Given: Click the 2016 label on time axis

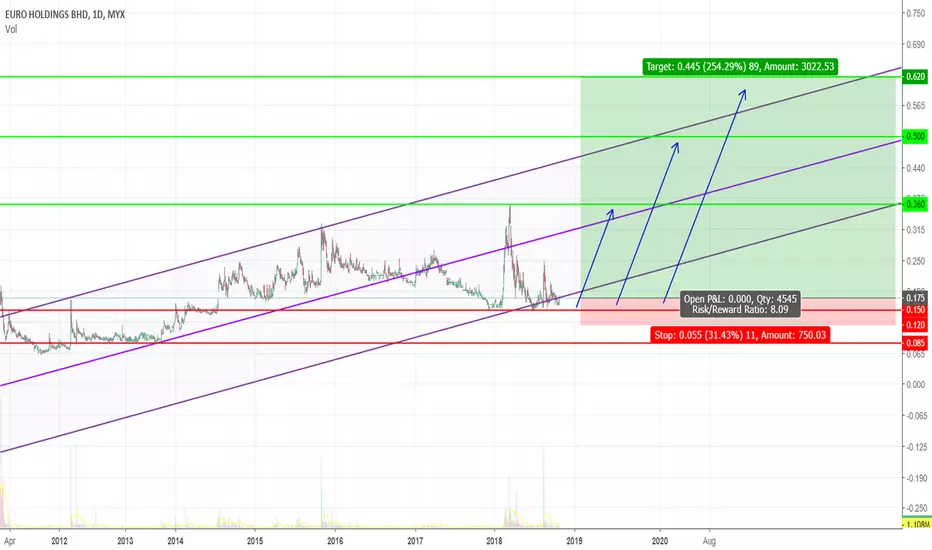Looking at the screenshot, I should (x=335, y=541).
